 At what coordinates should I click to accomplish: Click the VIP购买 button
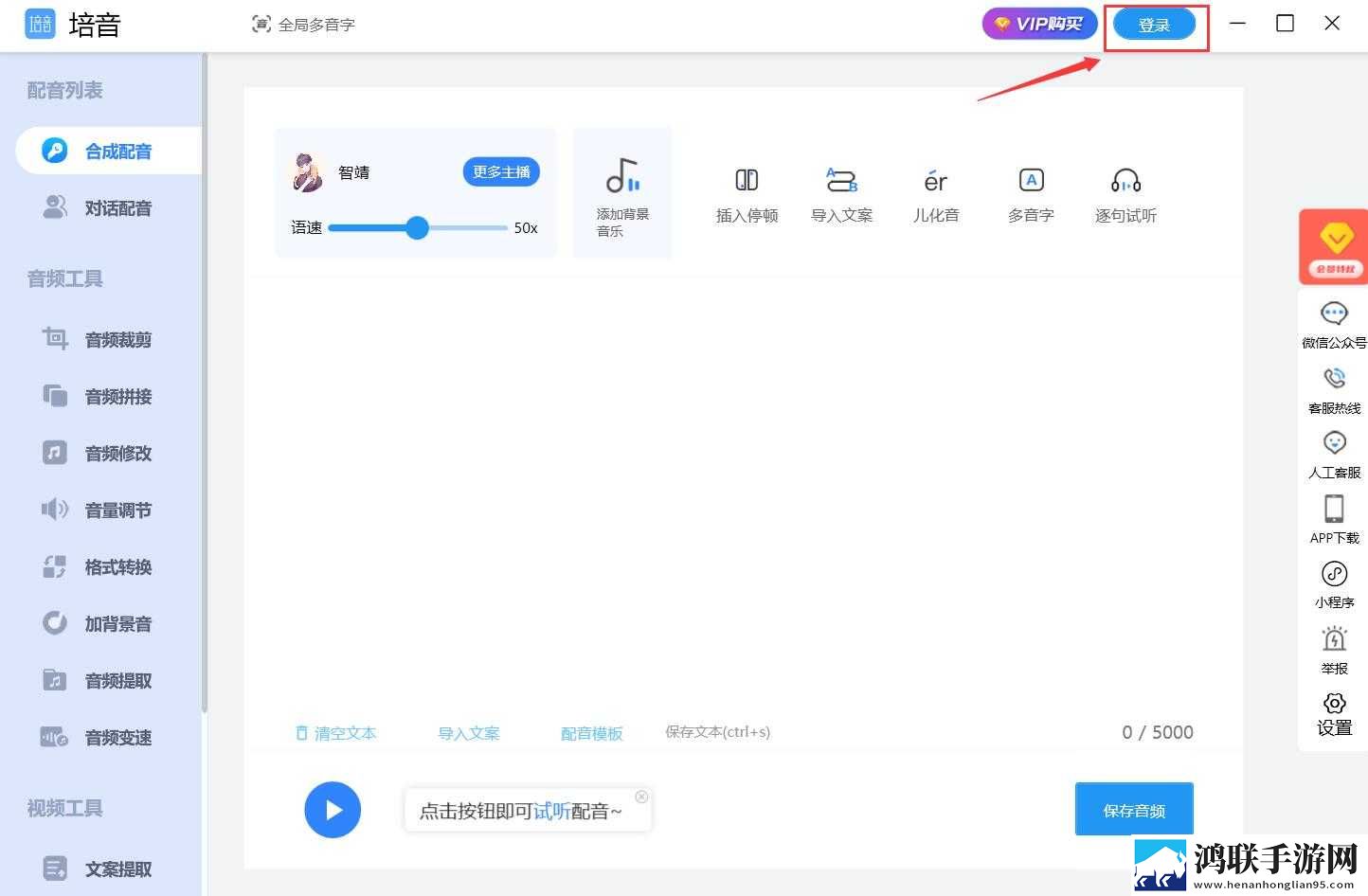(x=1039, y=24)
